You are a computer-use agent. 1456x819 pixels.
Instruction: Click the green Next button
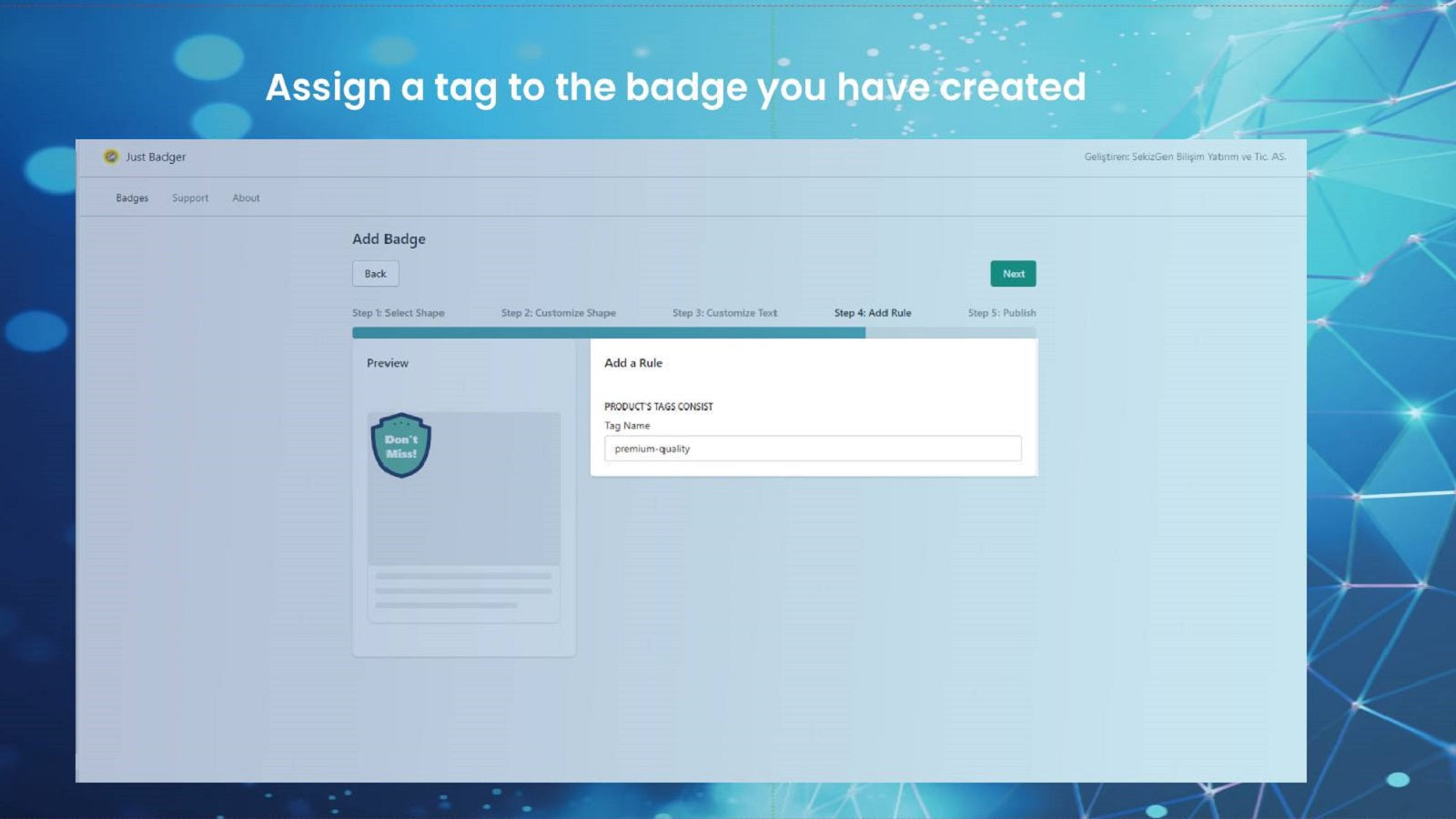point(1013,274)
